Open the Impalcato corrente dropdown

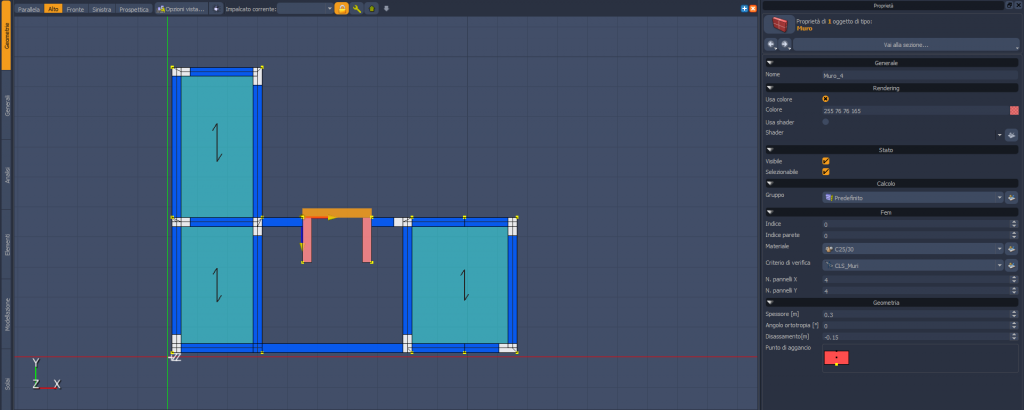(x=305, y=8)
